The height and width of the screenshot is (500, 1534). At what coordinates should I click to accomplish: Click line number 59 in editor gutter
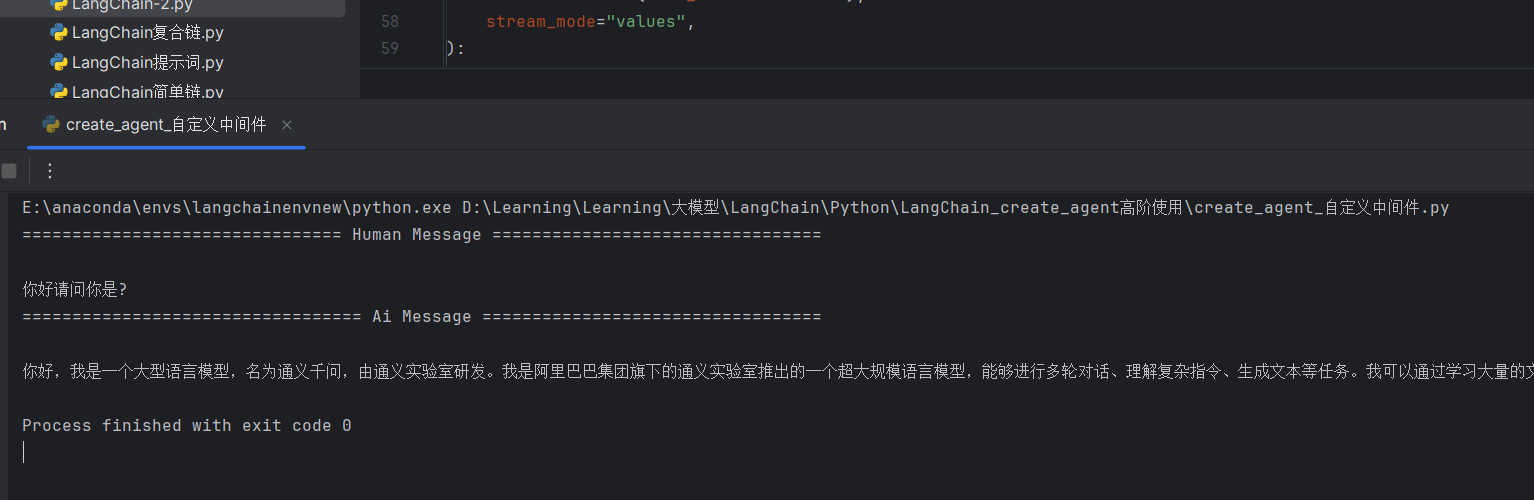click(x=390, y=48)
